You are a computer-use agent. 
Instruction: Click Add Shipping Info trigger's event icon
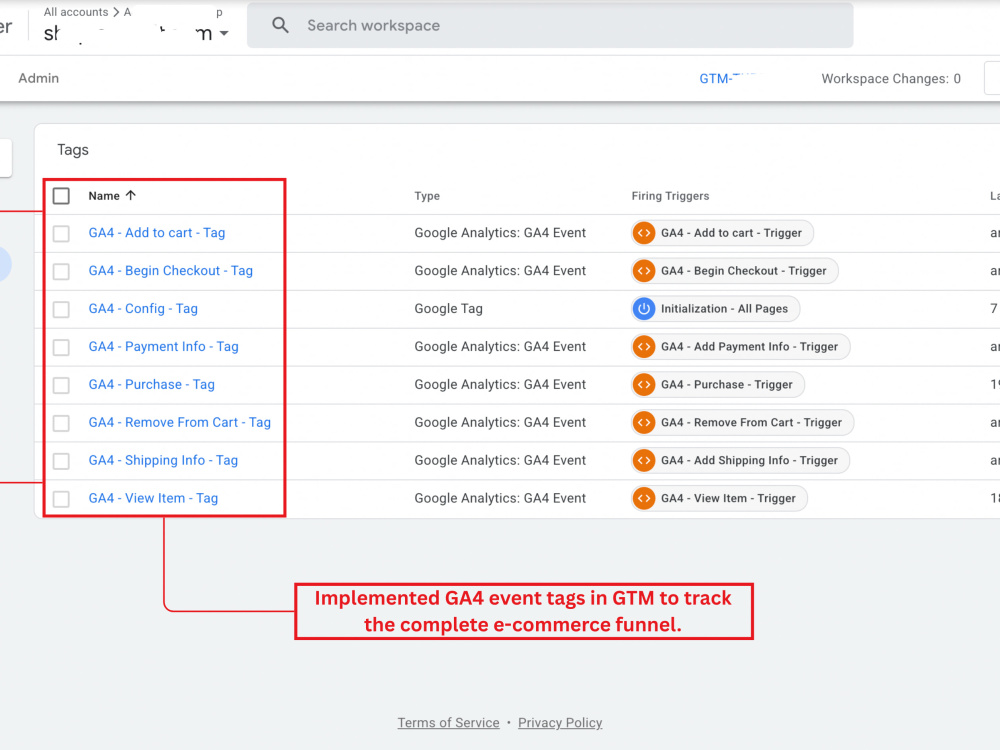click(644, 460)
